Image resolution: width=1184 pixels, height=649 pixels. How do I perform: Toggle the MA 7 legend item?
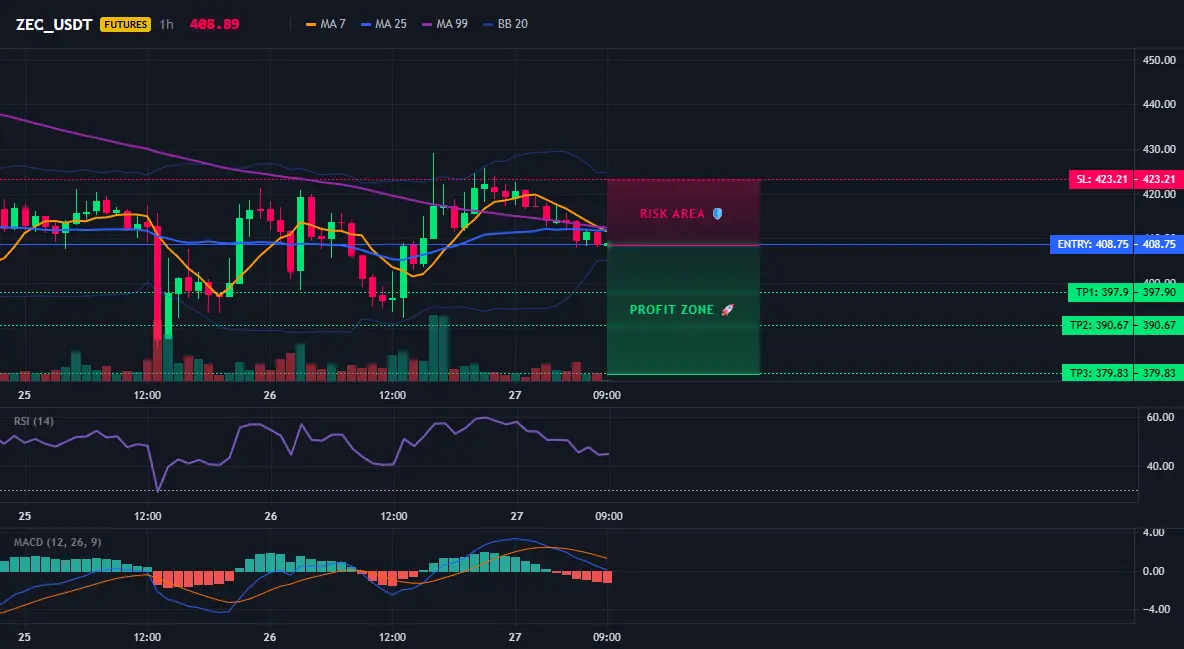(325, 24)
